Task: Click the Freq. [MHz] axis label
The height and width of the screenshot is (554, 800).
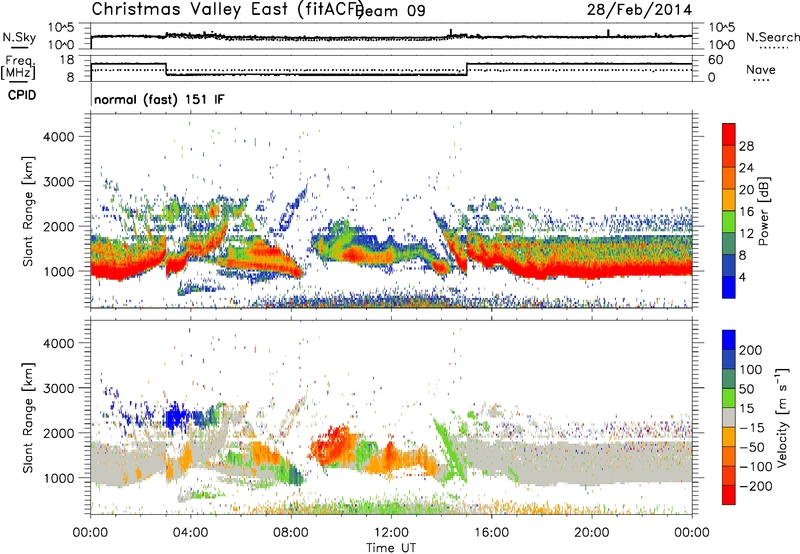Action: (18, 67)
